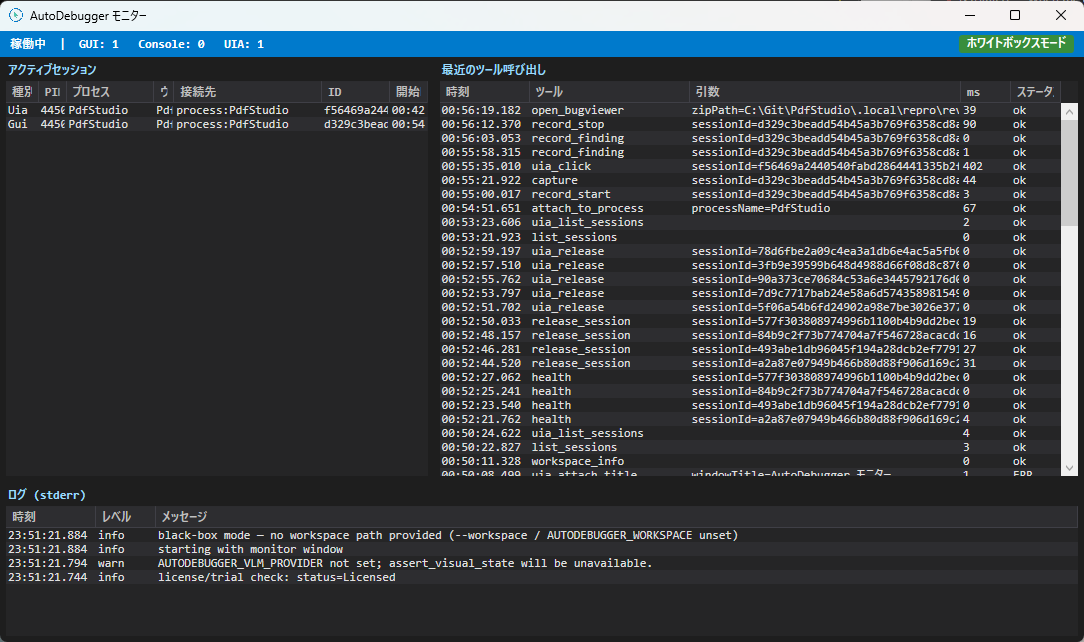Toggle the ホワイトボックスモード button
The image size is (1084, 642).
tap(1016, 43)
